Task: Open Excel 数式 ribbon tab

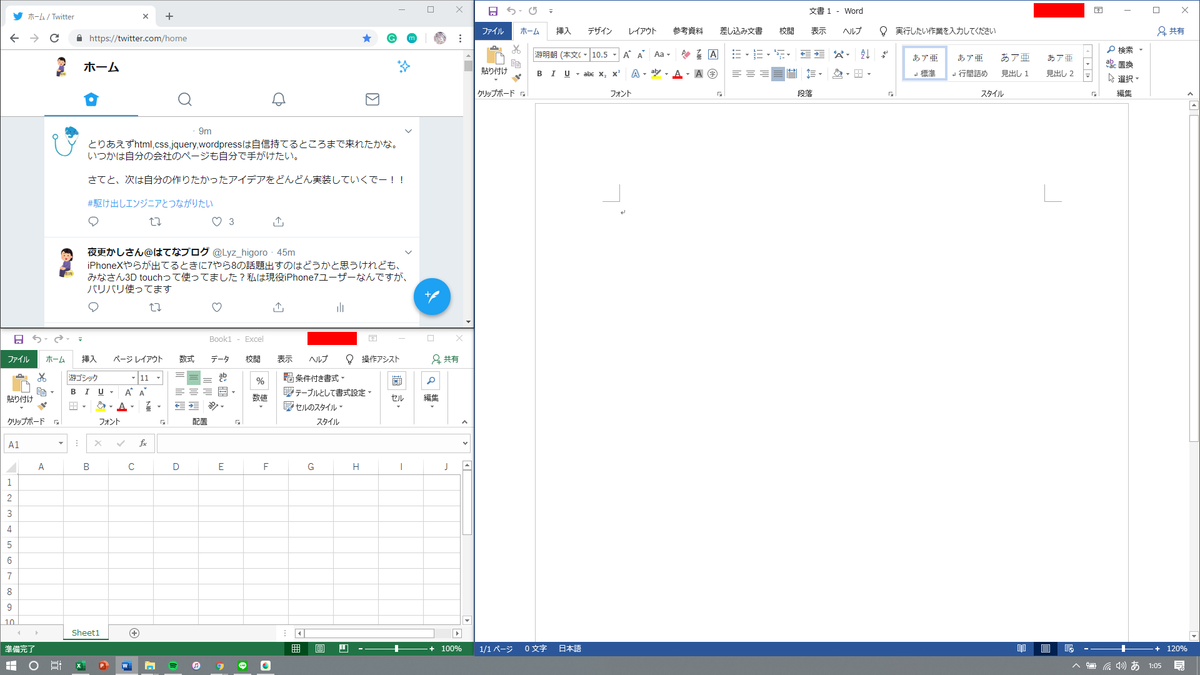Action: (187, 359)
